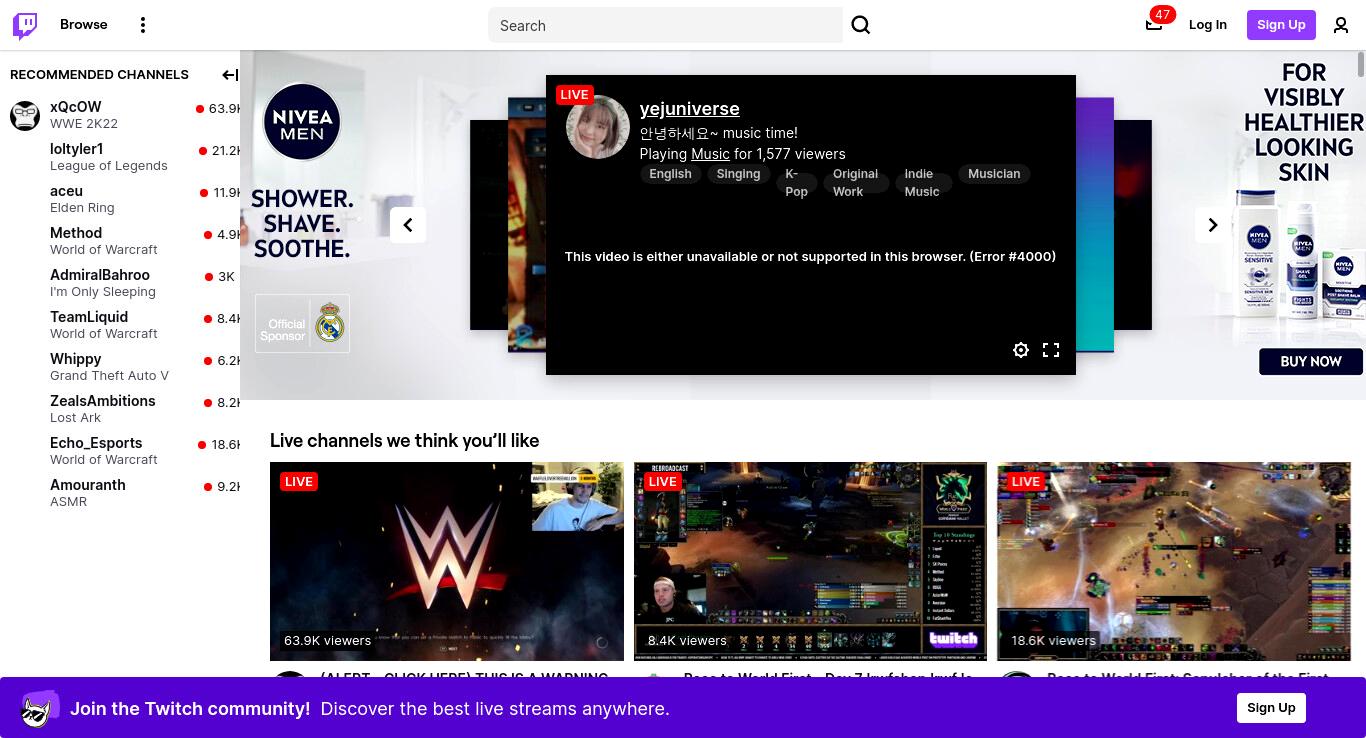Select the English tag

coord(670,174)
